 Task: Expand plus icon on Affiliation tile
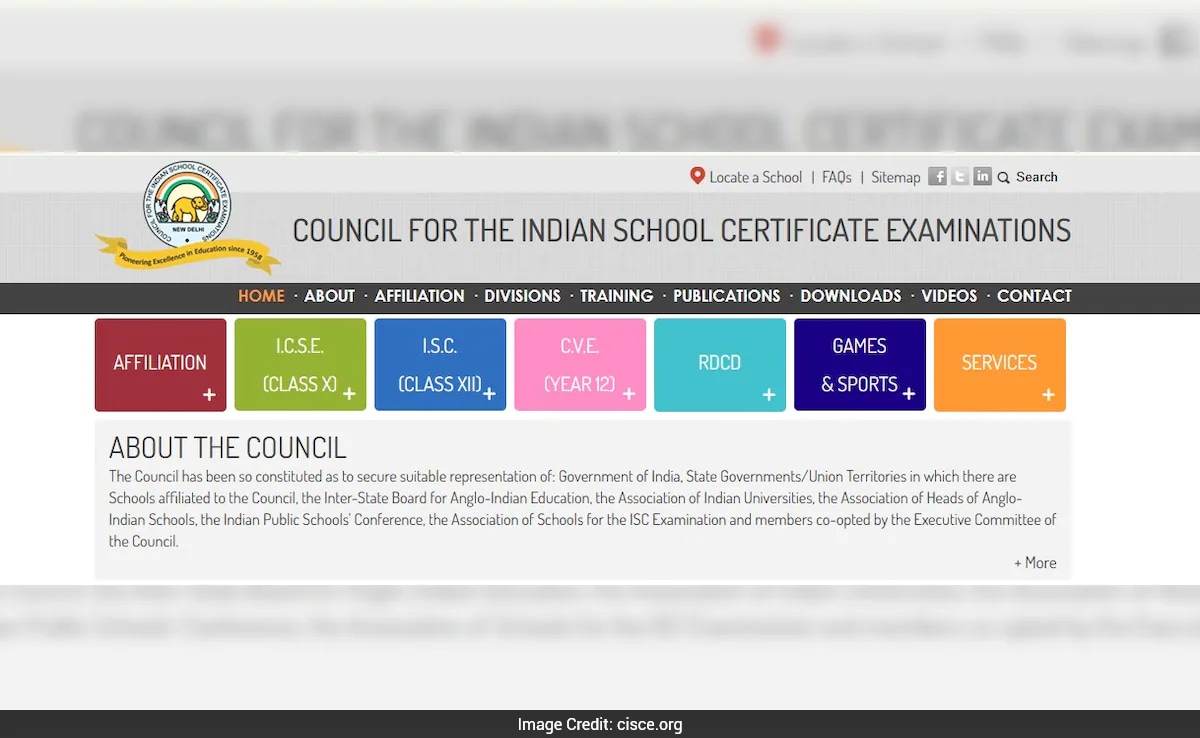[209, 395]
